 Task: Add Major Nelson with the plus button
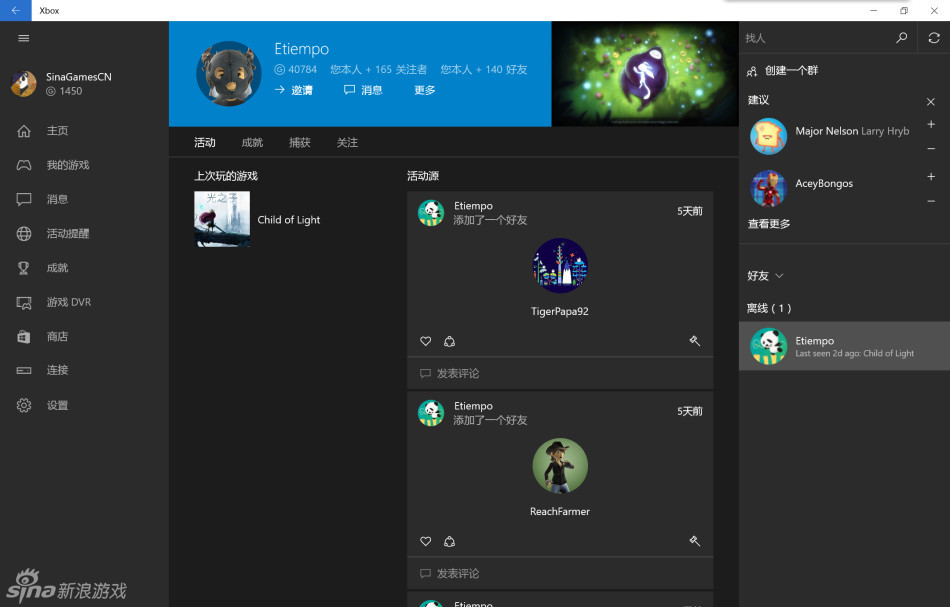coord(931,125)
